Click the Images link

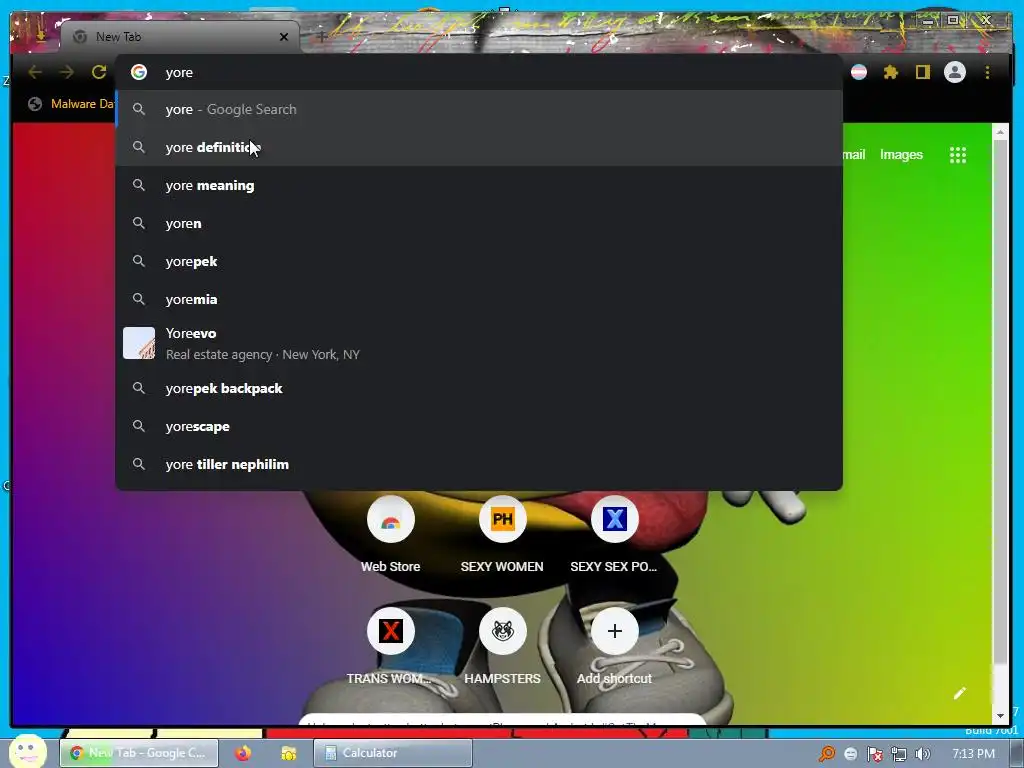pos(901,155)
